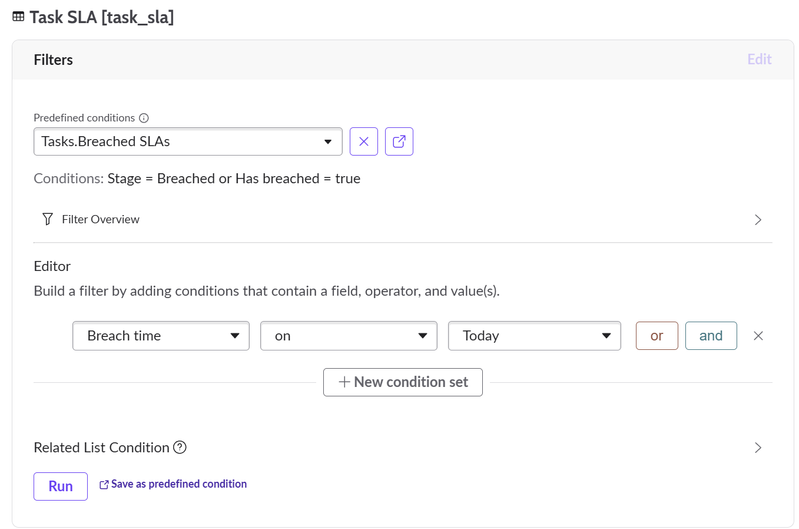This screenshot has height=529, width=799.
Task: Click the predefined conditions info icon
Action: point(144,118)
